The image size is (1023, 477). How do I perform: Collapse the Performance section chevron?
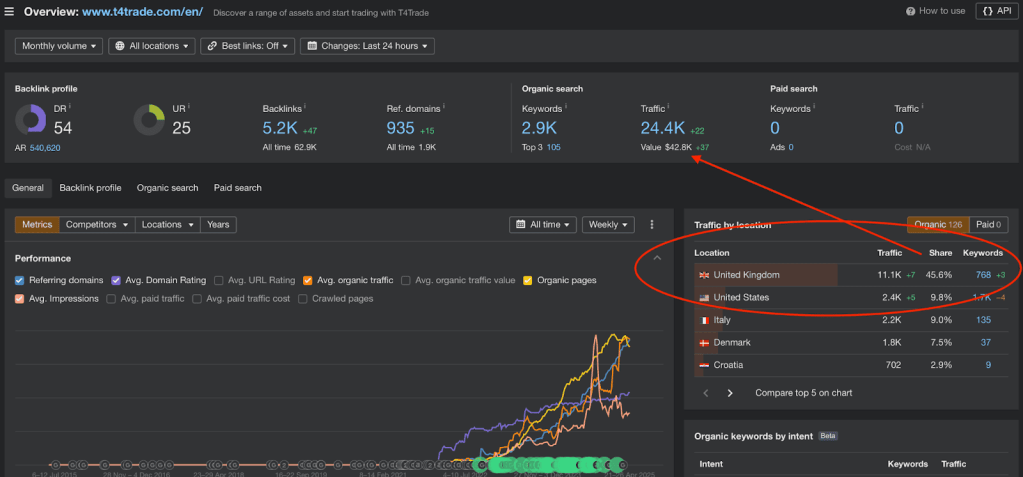tap(657, 258)
